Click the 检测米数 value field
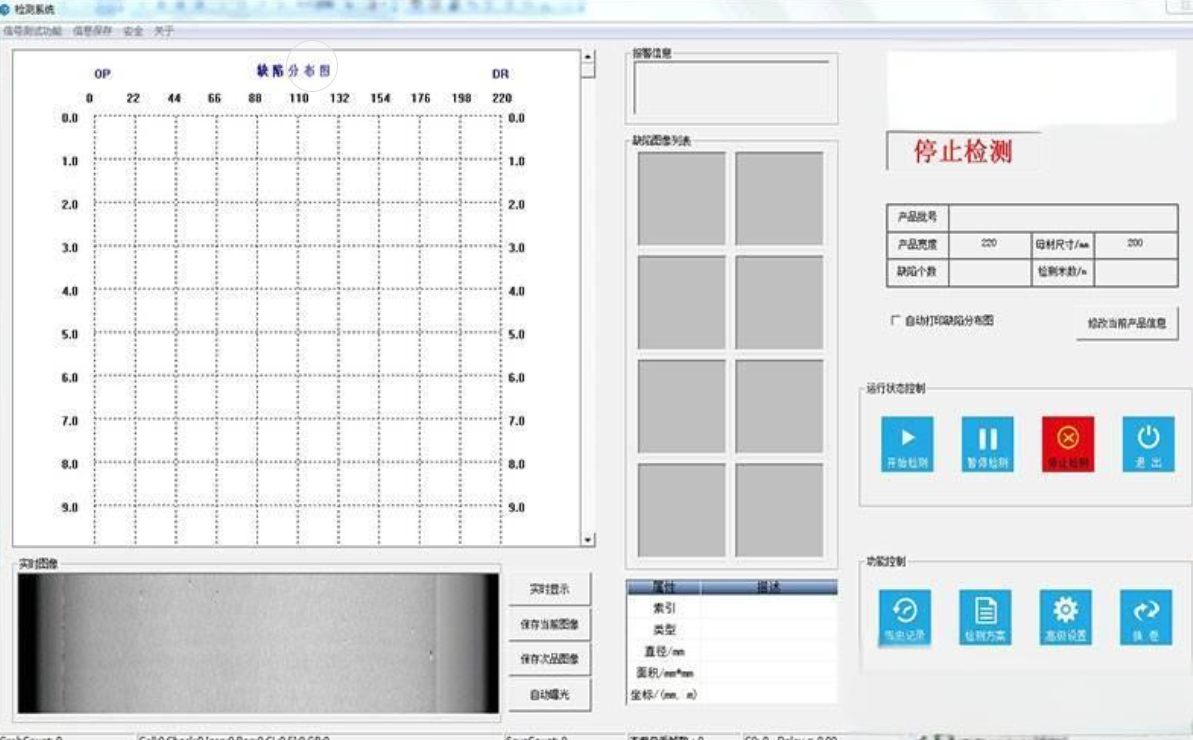The width and height of the screenshot is (1193, 740). tap(1135, 272)
